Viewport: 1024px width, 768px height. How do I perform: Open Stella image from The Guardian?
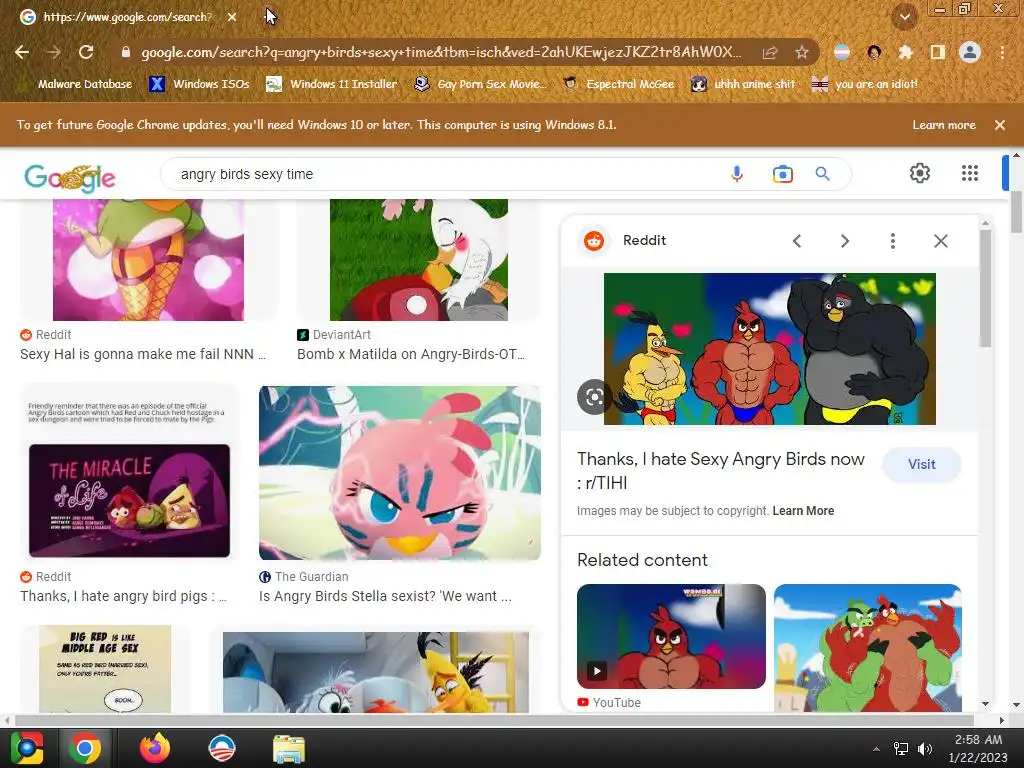400,473
